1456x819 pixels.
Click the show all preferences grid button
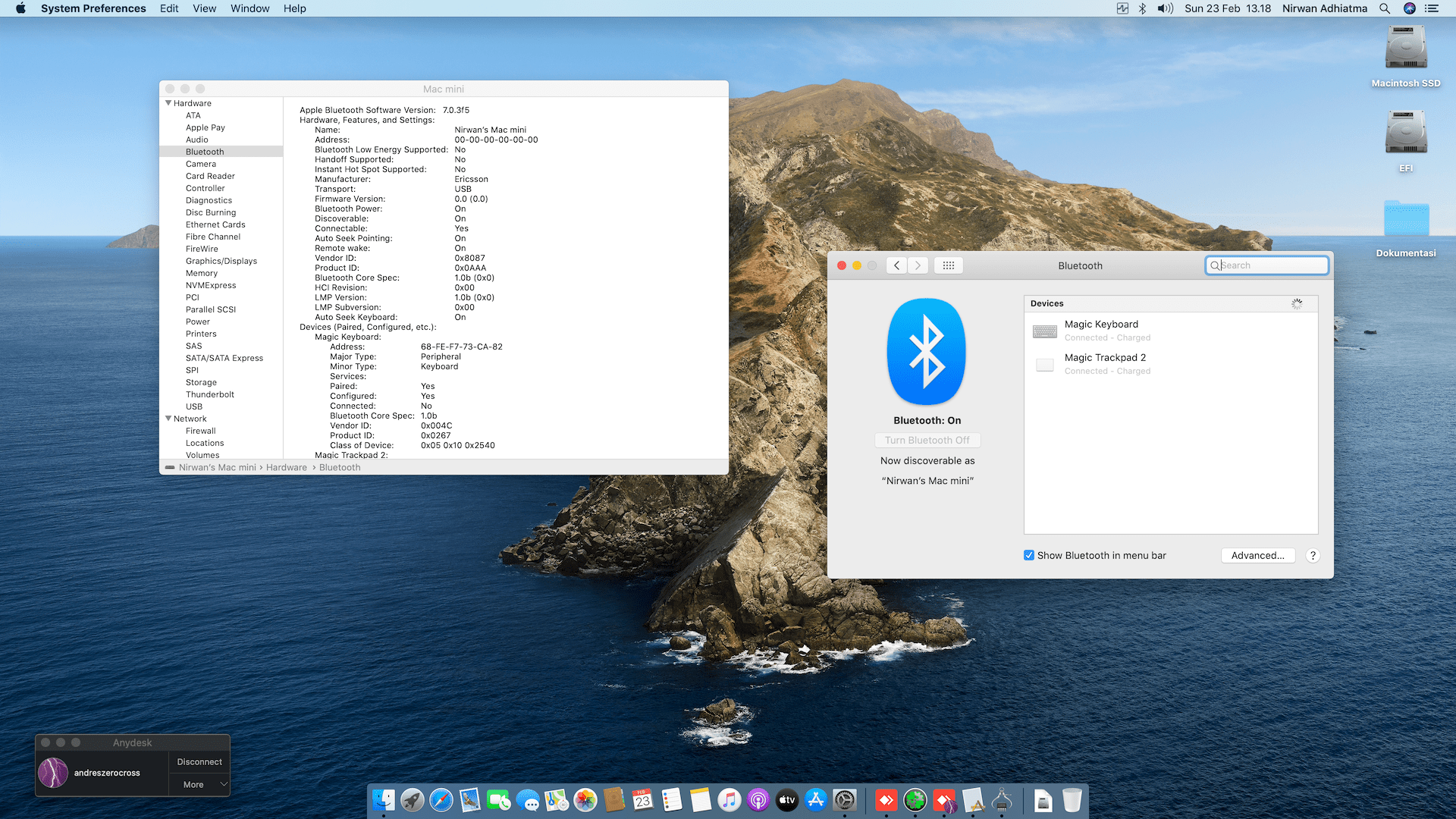949,265
